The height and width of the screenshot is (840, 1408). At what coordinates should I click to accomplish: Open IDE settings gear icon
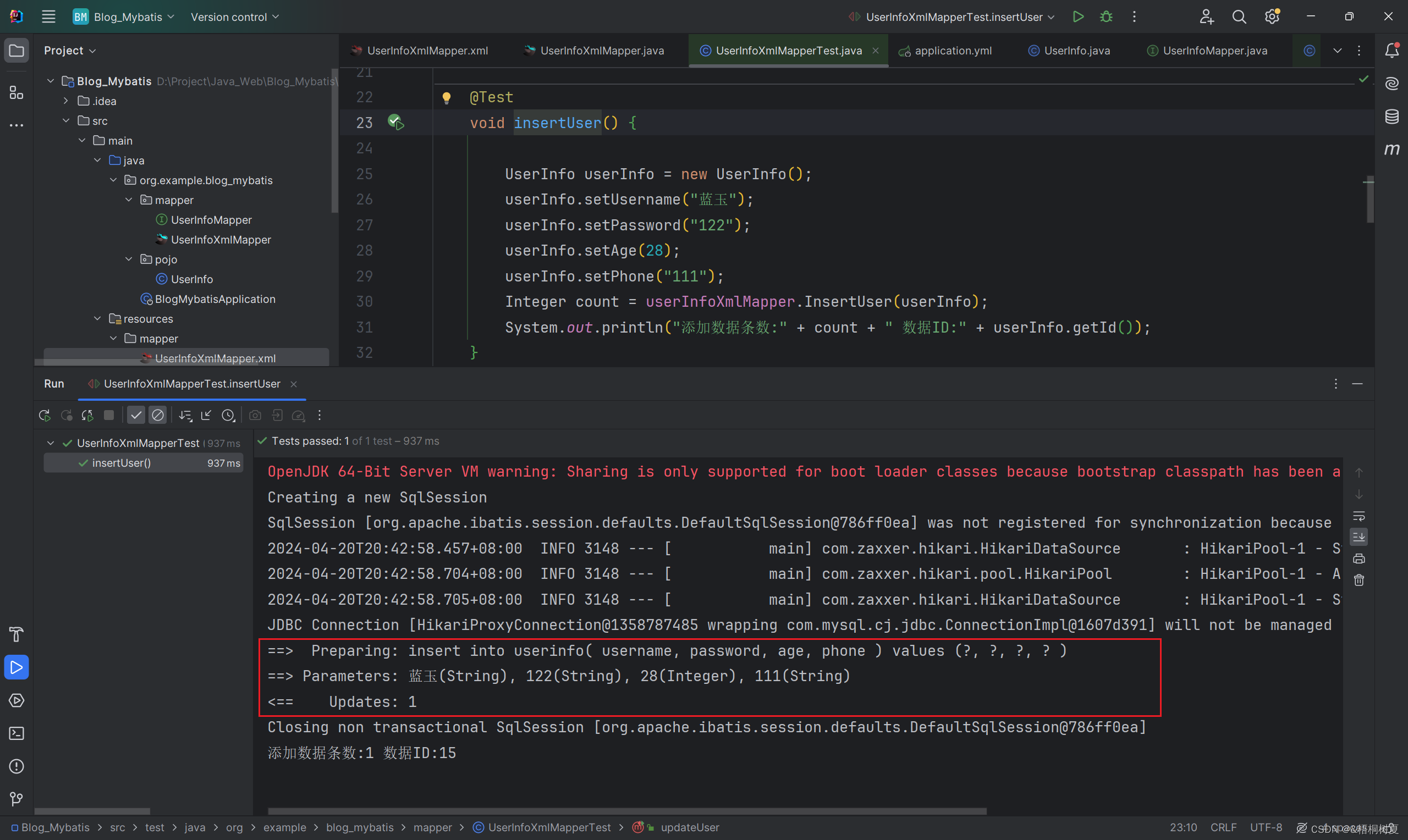point(1272,17)
